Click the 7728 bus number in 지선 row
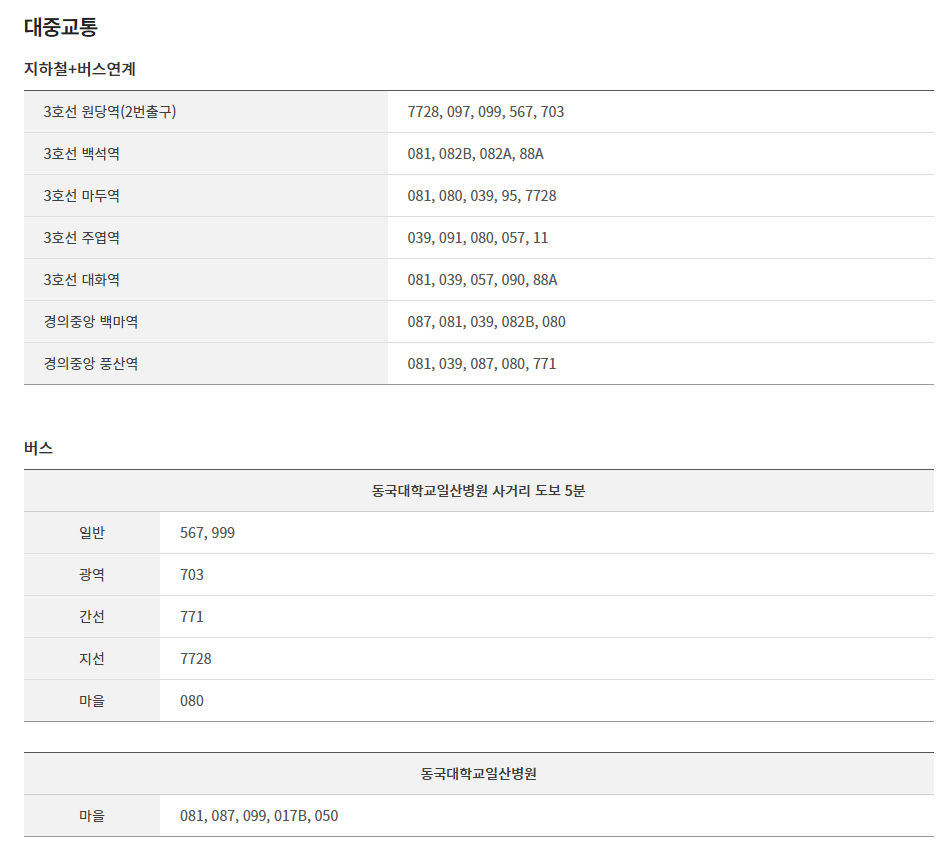 196,659
